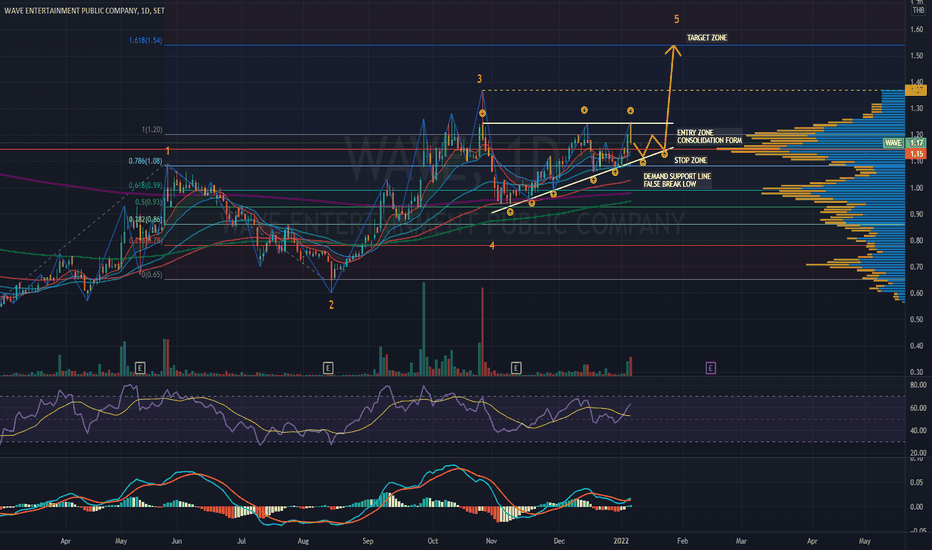932x550 pixels.
Task: Select the orange wave 4 label
Action: point(492,246)
